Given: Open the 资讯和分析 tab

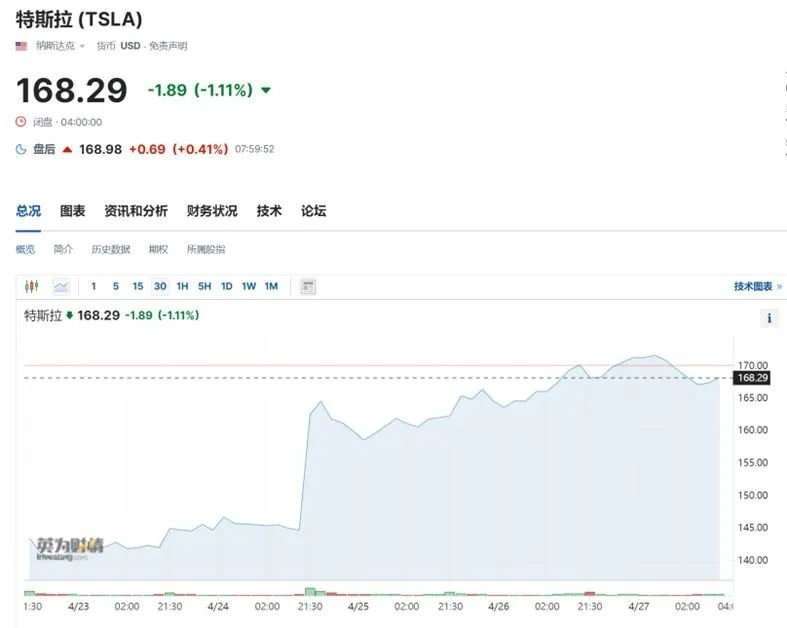Looking at the screenshot, I should pos(136,211).
